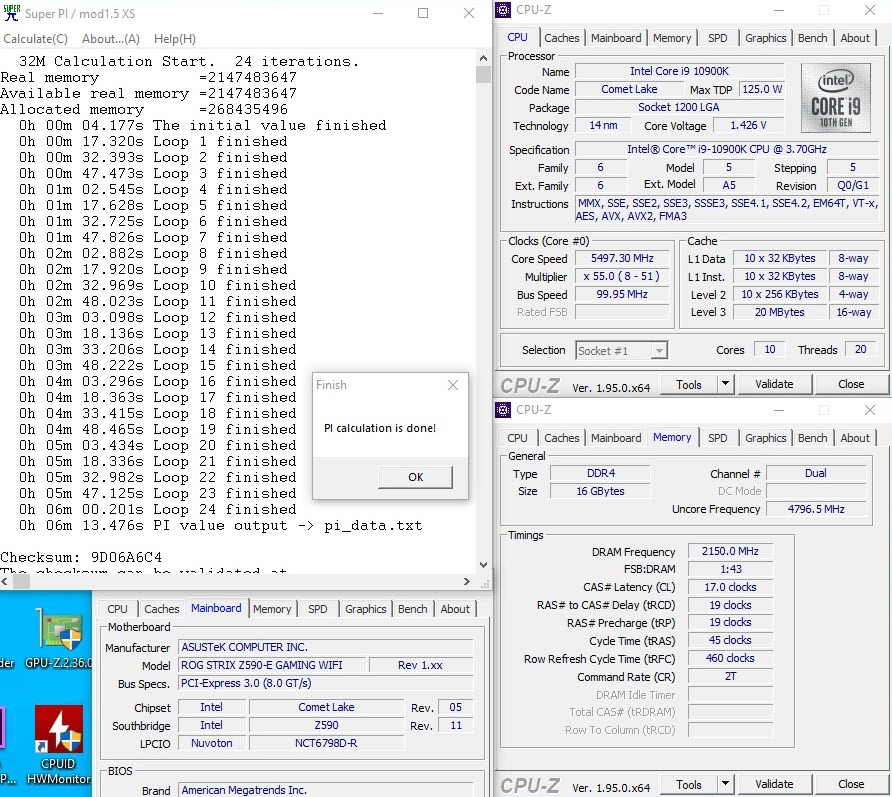
Task: Expand Tools dropdown arrow in top CPU-Z window
Action: click(725, 385)
